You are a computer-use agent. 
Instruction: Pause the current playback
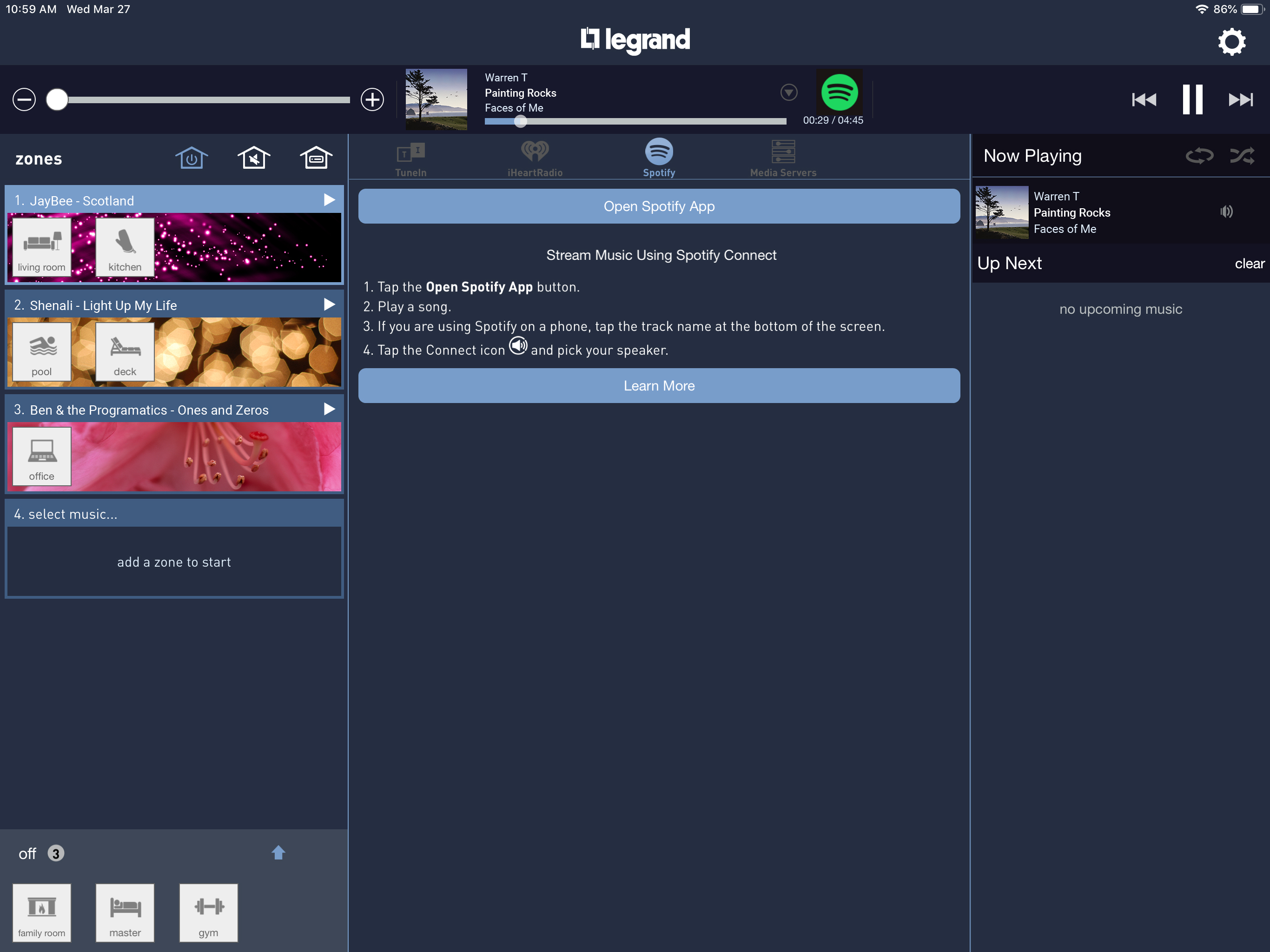pos(1192,99)
